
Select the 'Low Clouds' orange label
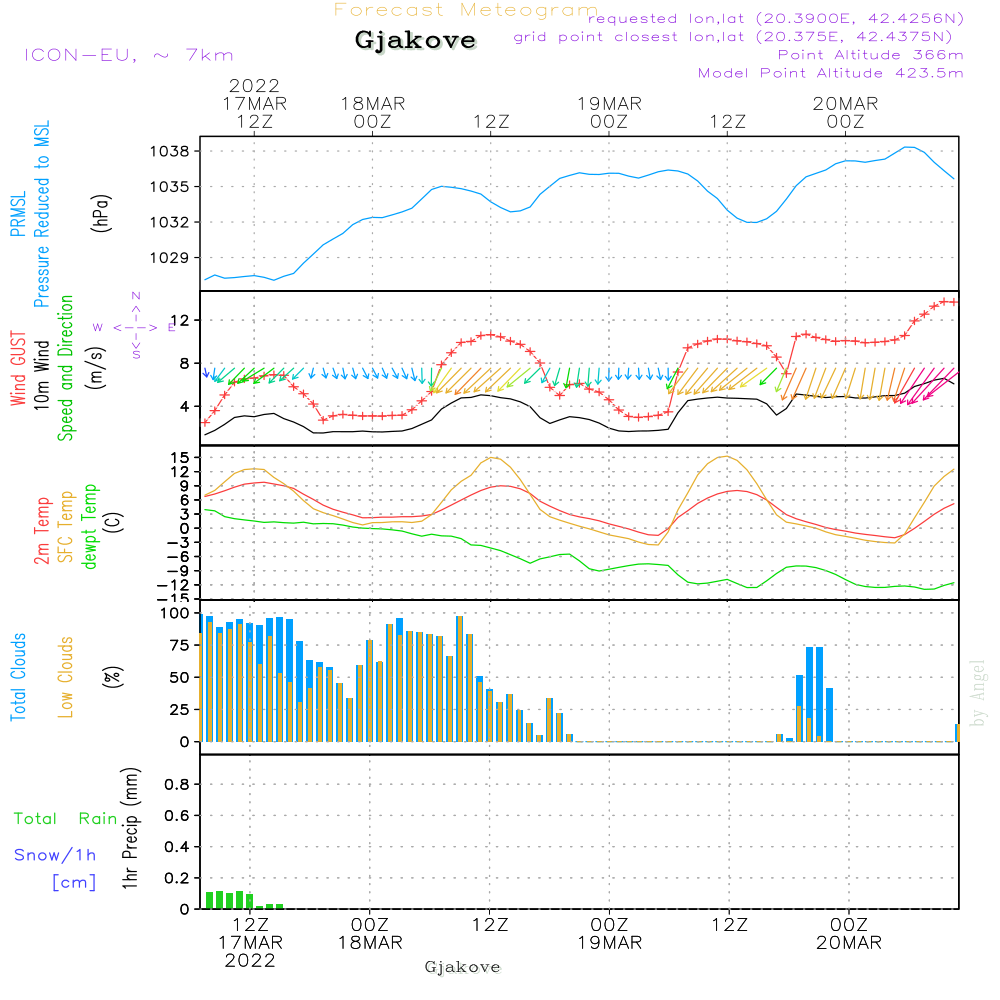click(x=65, y=677)
